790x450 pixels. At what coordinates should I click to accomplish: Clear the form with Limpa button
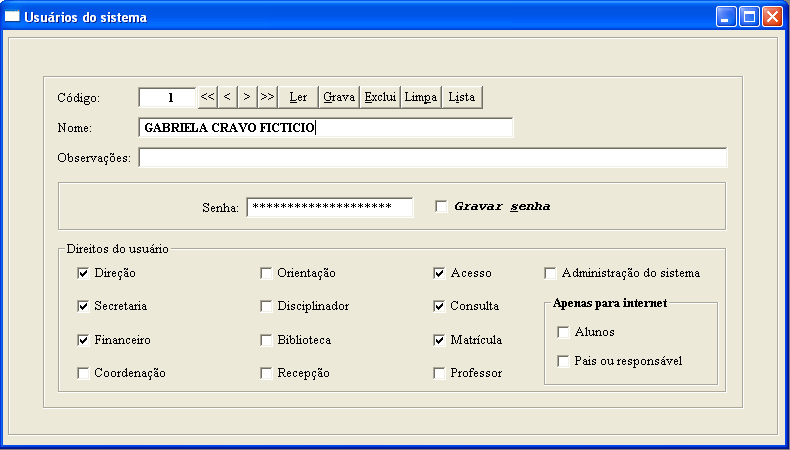click(420, 97)
